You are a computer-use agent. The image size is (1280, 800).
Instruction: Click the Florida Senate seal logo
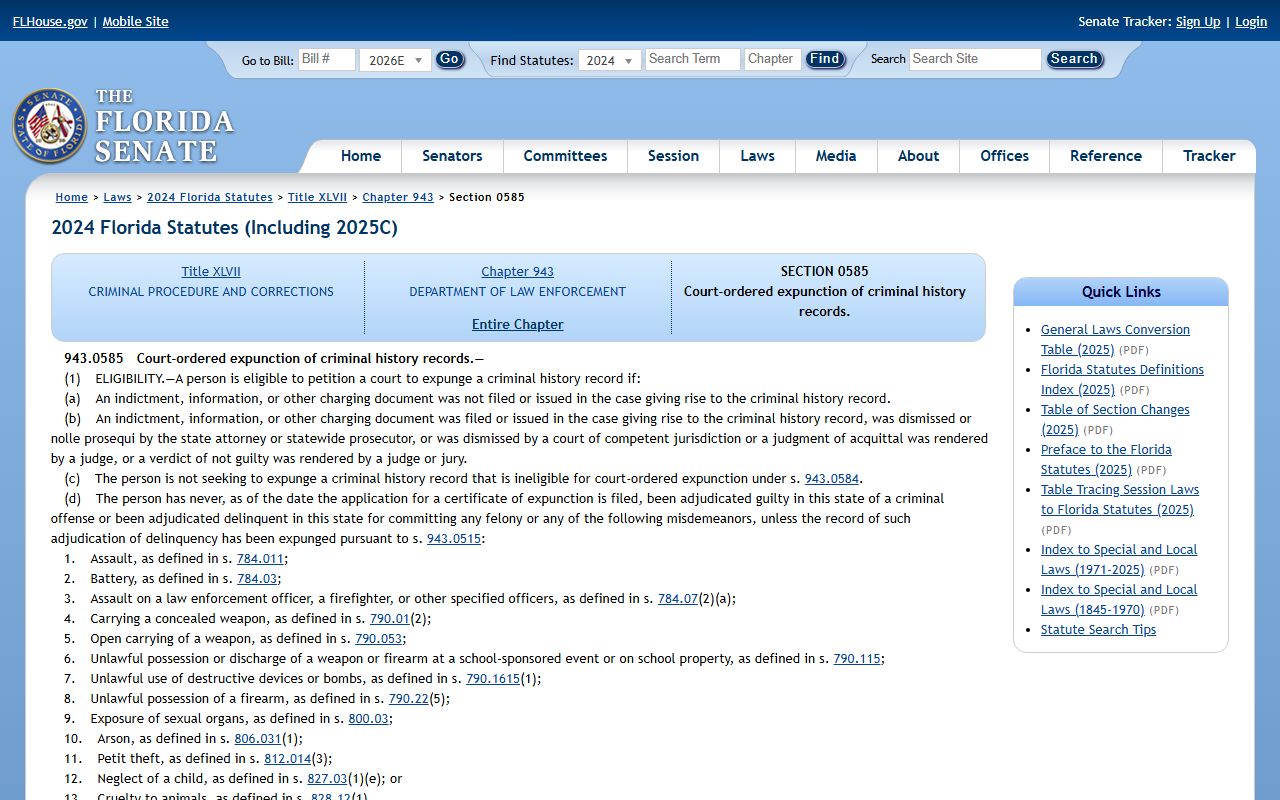point(49,126)
